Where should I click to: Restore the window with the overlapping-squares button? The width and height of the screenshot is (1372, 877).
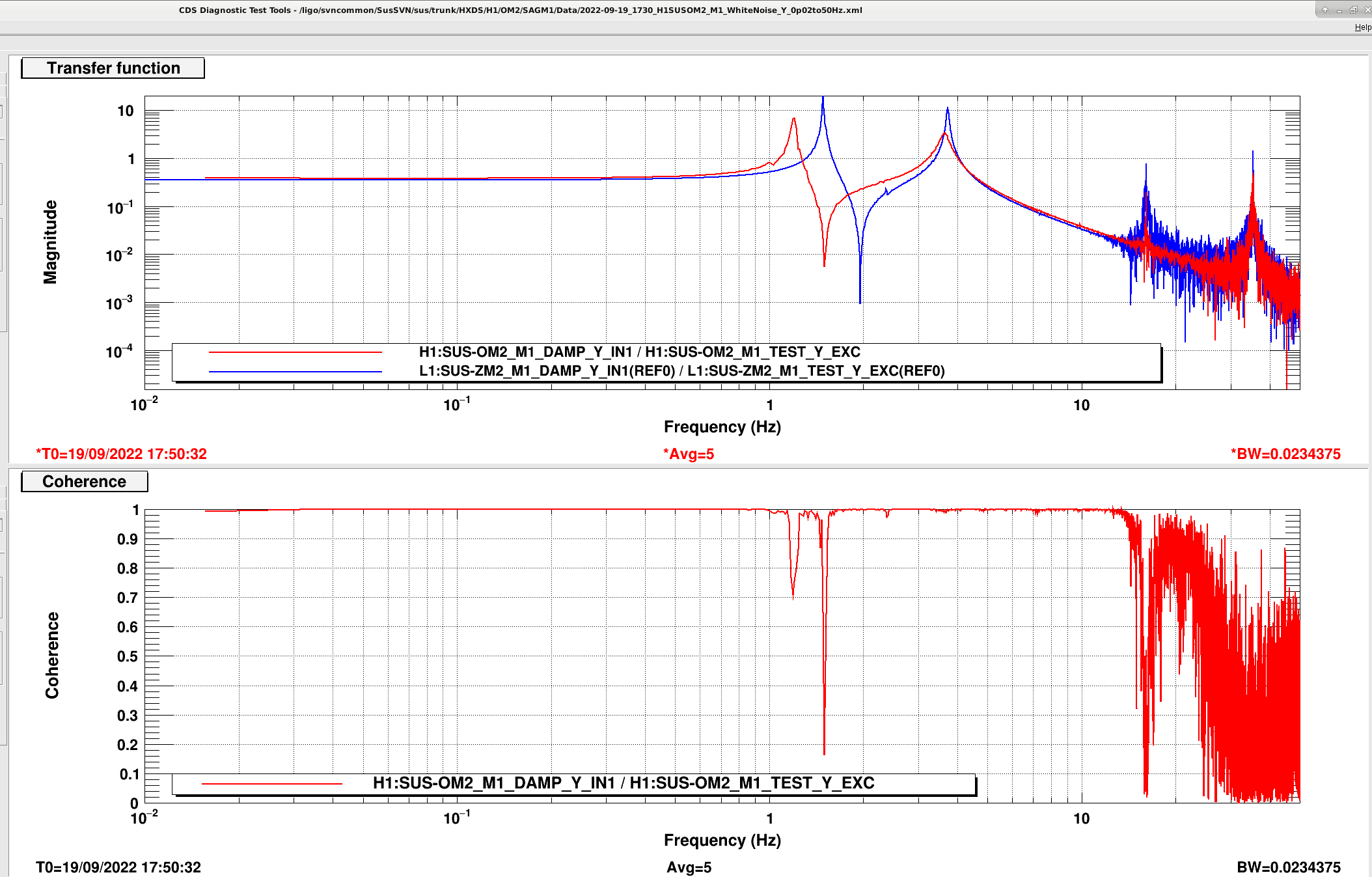point(1354,10)
